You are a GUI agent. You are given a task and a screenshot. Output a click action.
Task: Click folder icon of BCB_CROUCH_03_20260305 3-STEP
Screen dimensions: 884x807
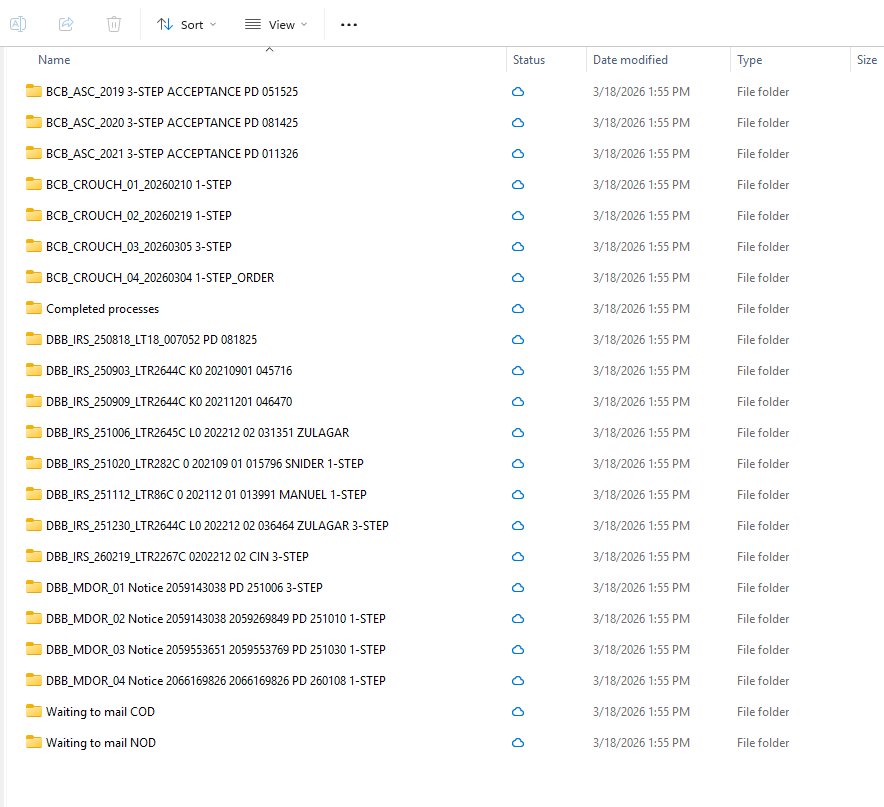[x=34, y=246]
